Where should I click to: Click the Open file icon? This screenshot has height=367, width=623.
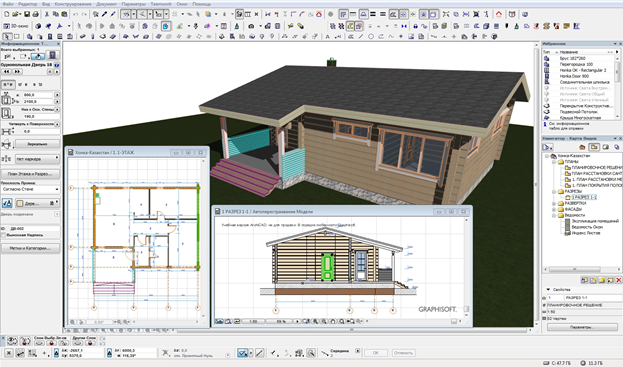tap(15, 14)
